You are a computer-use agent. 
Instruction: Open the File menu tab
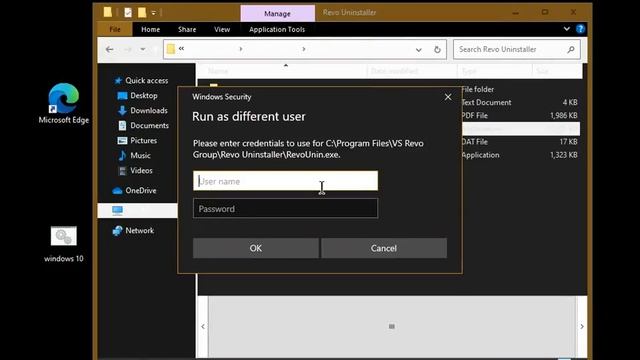(x=115, y=29)
